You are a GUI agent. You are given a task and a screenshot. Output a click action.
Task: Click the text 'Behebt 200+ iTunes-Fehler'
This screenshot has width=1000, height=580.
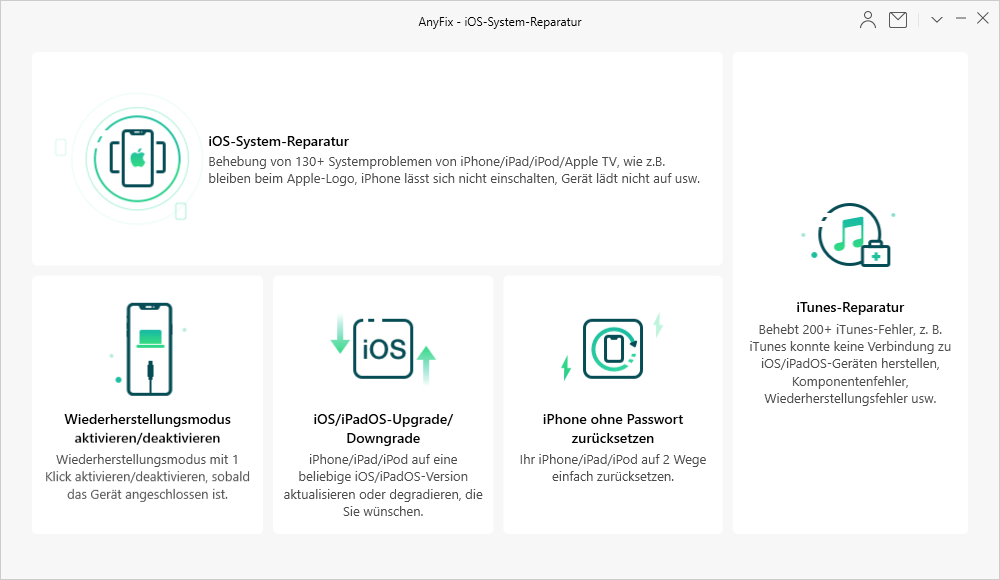click(850, 364)
